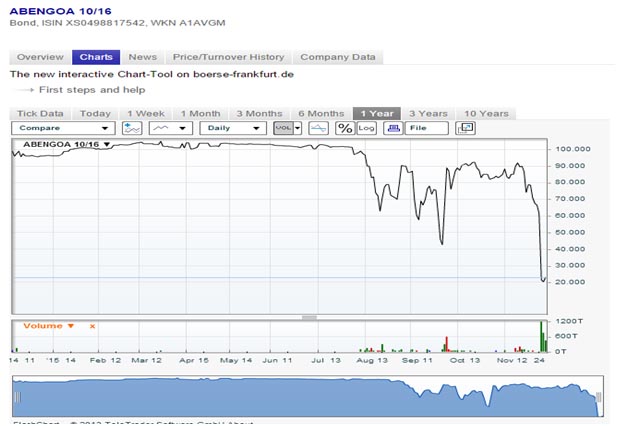
Task: Select the Today time range
Action: (95, 114)
